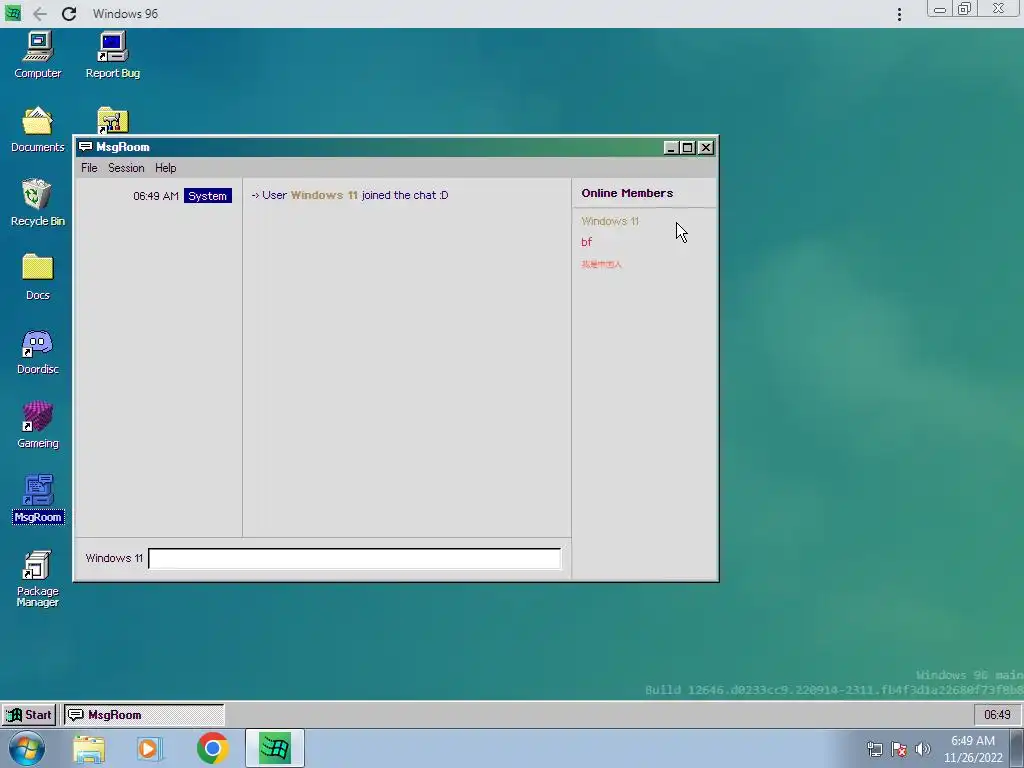The height and width of the screenshot is (768, 1024).
Task: Open the network tray icon
Action: pos(874,749)
